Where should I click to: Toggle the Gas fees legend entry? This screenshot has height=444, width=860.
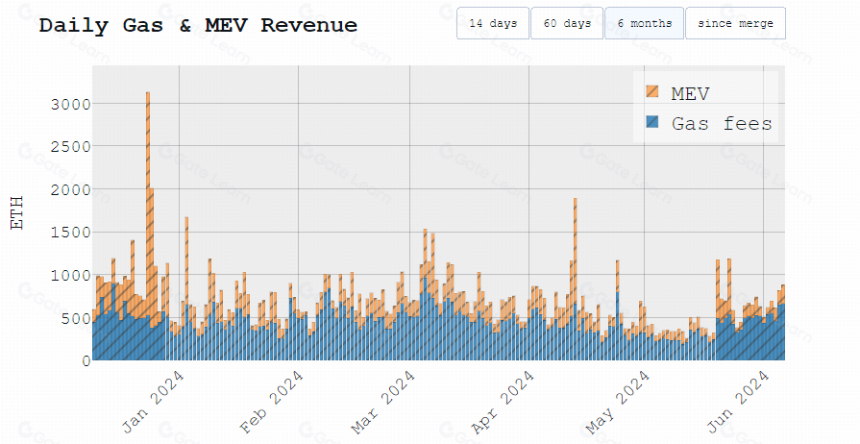(709, 123)
